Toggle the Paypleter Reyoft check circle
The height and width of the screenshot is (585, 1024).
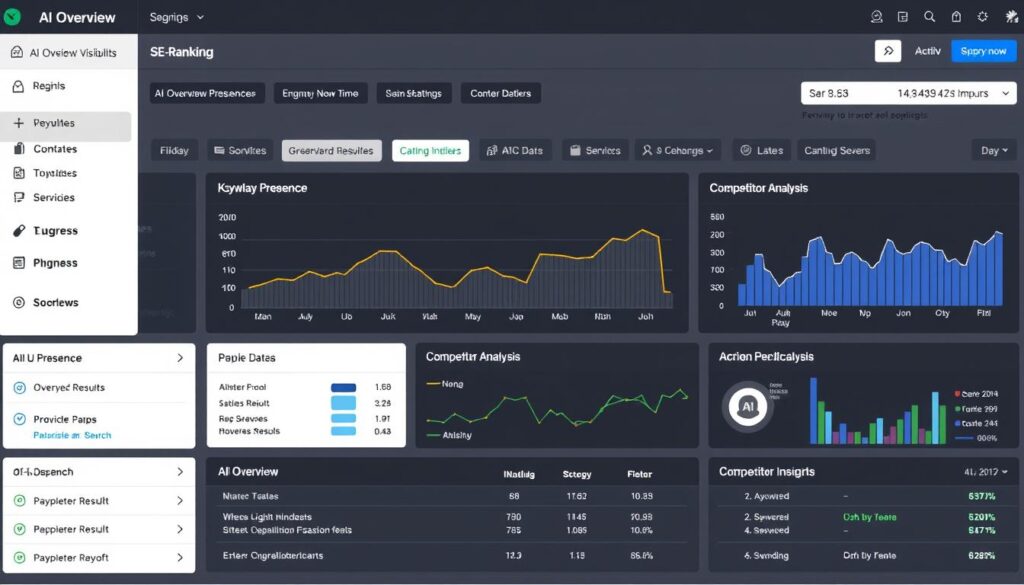coord(20,558)
